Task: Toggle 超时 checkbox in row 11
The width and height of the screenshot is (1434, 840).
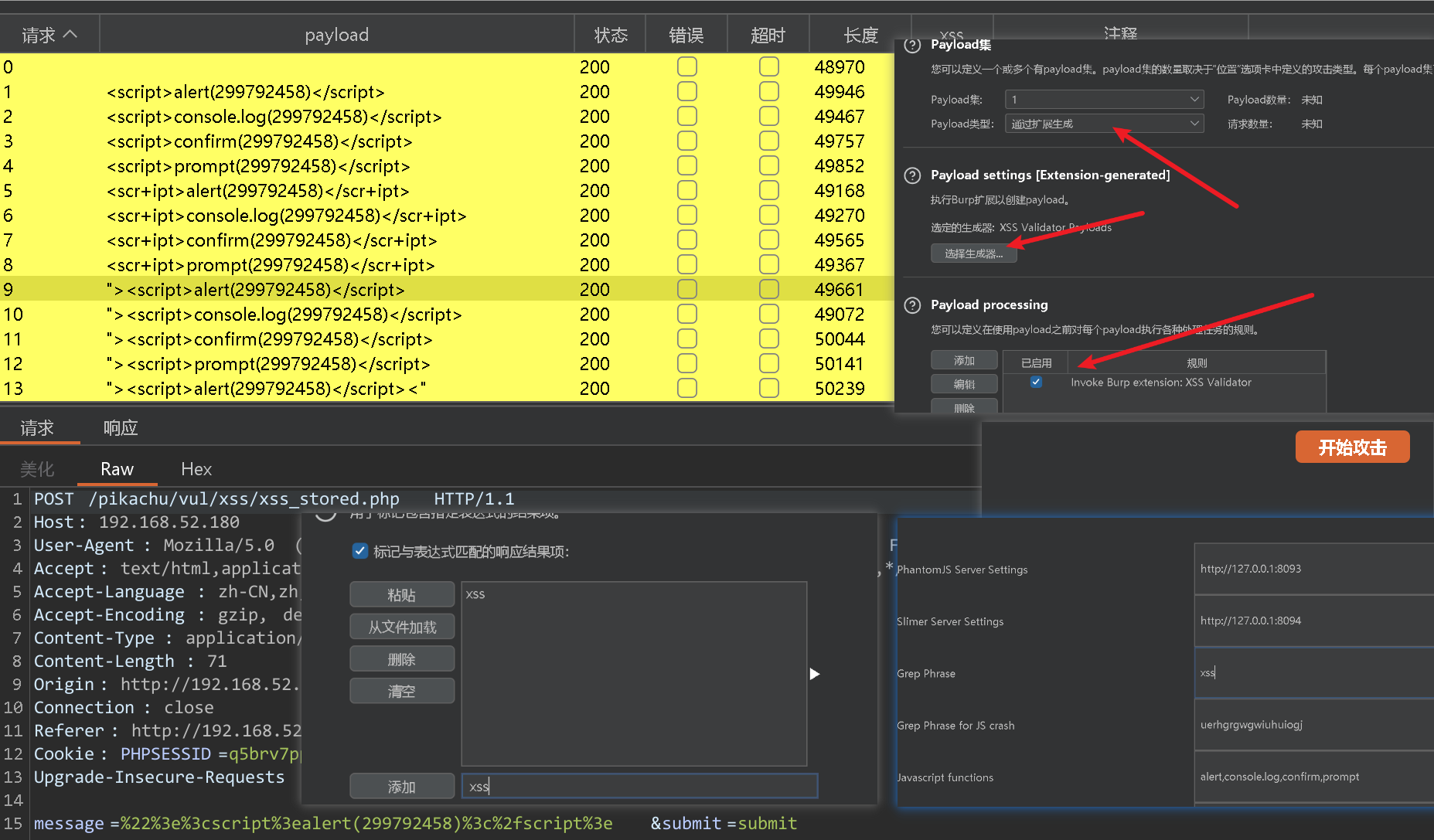Action: pos(769,339)
